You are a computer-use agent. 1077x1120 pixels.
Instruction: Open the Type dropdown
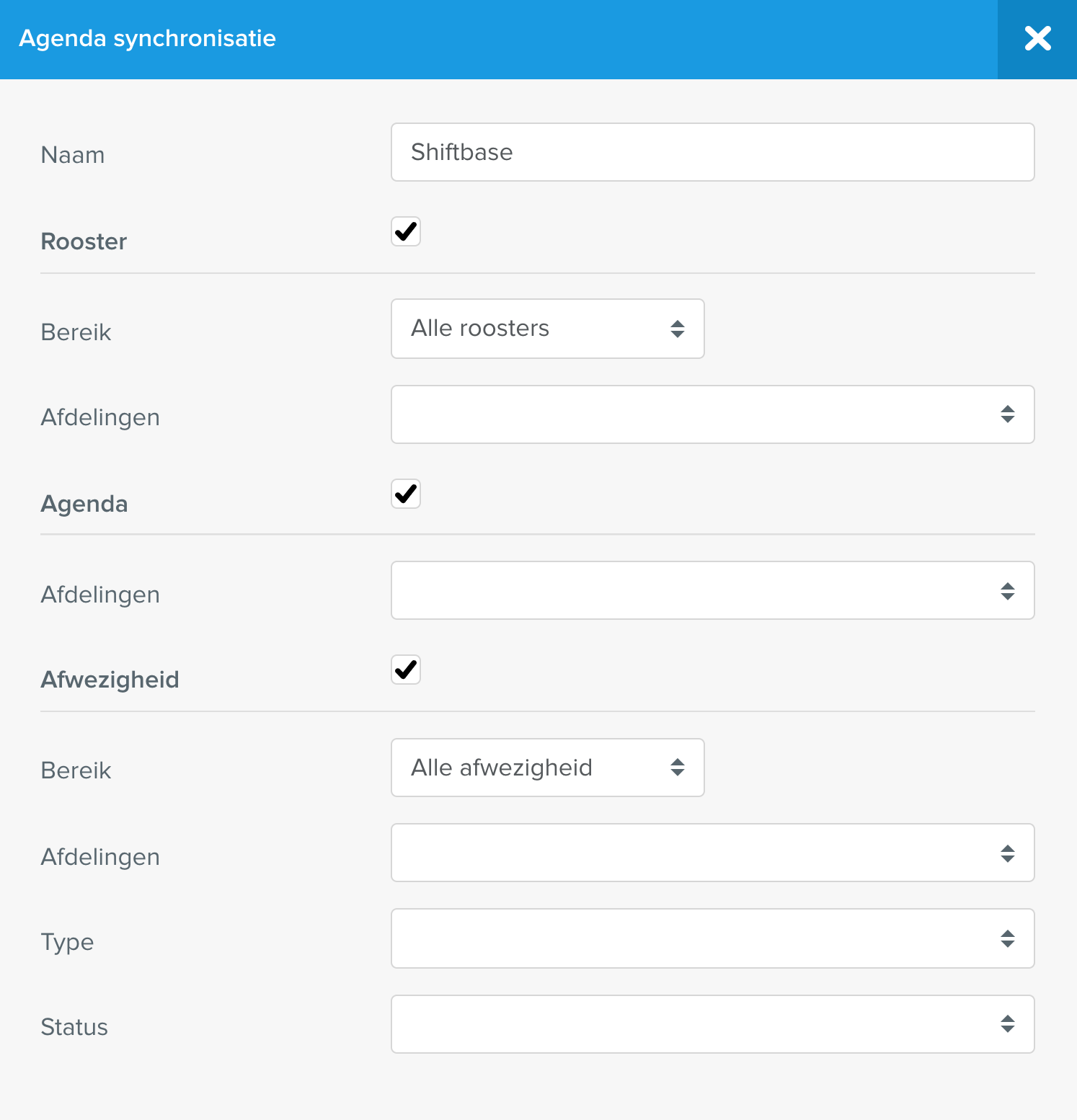point(713,938)
